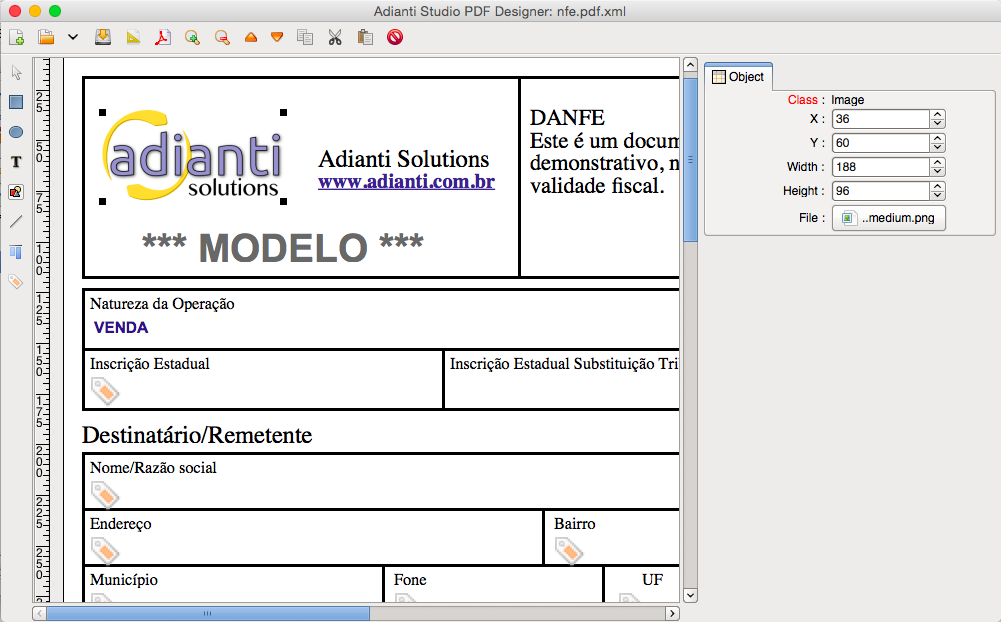Screen dimensions: 1001x622
Task: Click the vertical scrollbar up arrow
Action: [x=690, y=64]
